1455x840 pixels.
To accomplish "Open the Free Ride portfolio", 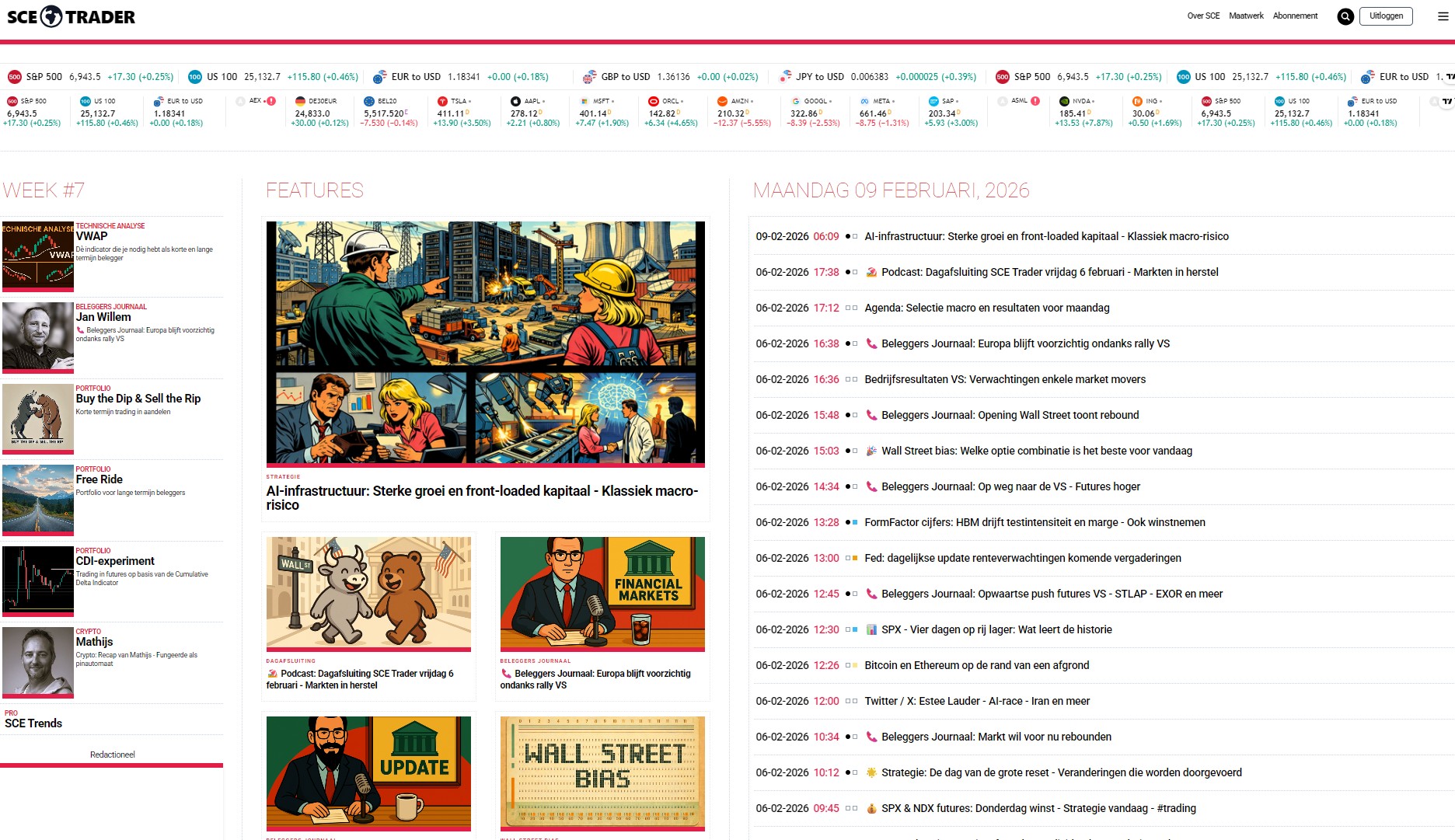I will pos(99,479).
